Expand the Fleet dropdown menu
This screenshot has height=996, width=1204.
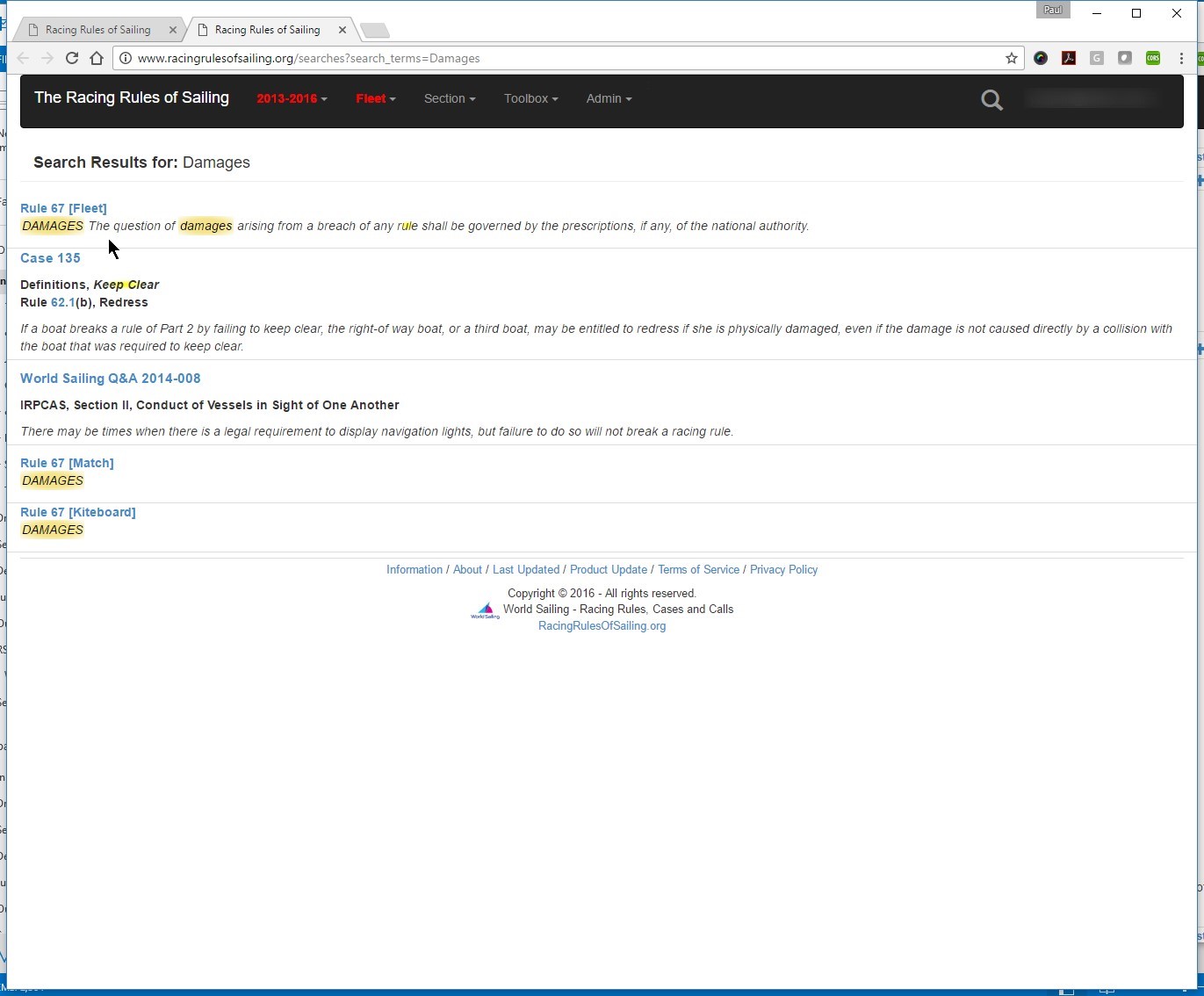(x=376, y=98)
